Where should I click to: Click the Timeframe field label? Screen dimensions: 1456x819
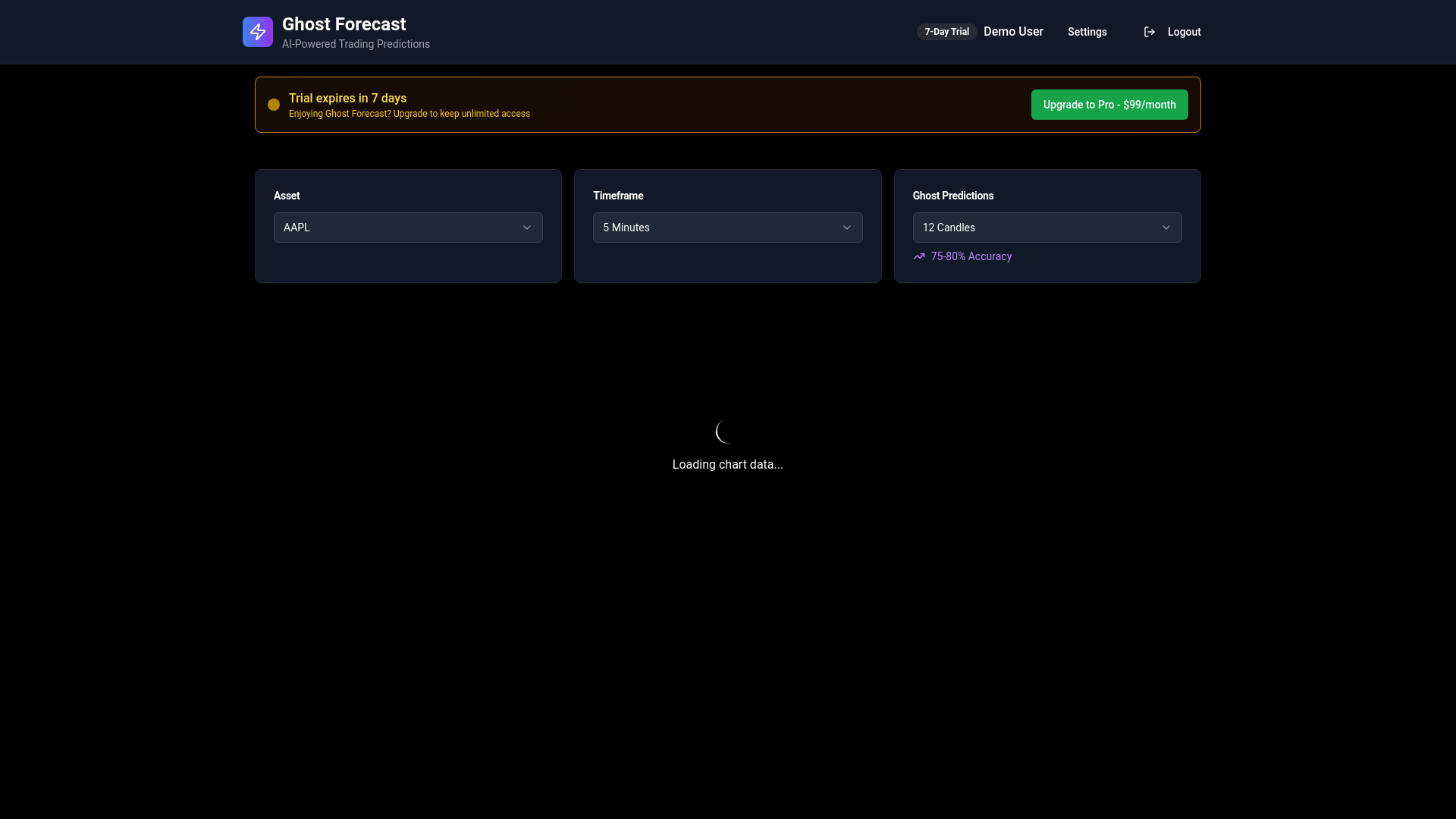tap(618, 196)
